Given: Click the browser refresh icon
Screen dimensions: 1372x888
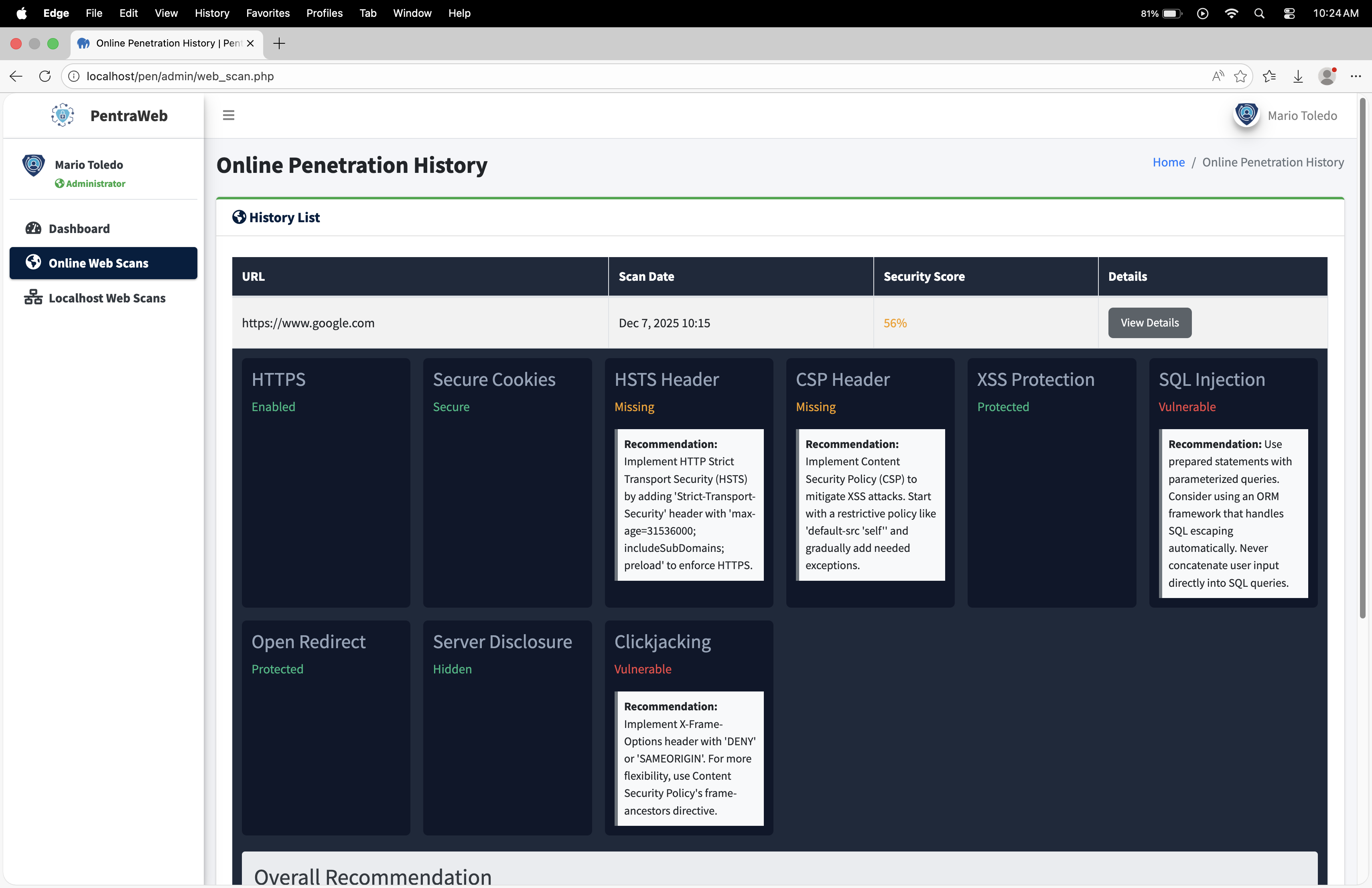Looking at the screenshot, I should [x=45, y=76].
